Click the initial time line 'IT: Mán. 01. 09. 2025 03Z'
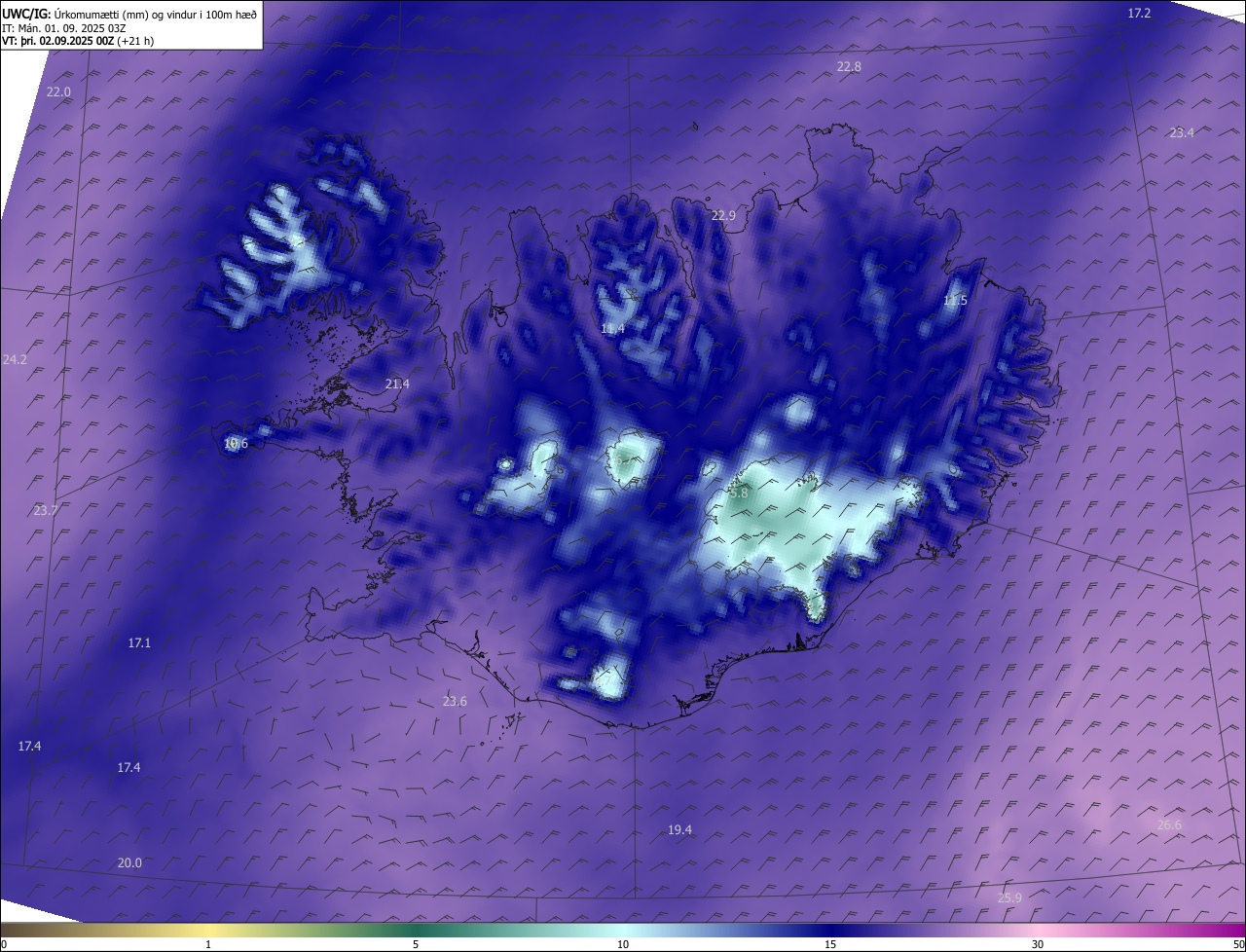1246x952 pixels. pyautogui.click(x=66, y=27)
